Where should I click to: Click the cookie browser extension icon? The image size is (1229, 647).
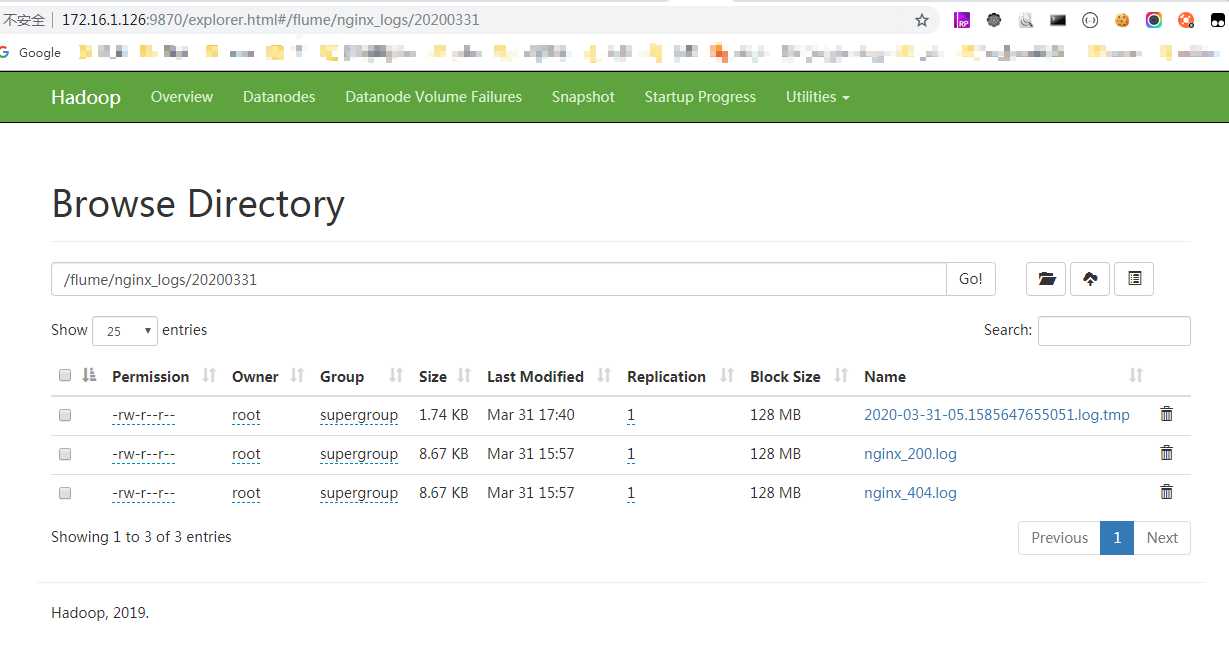pos(1122,20)
